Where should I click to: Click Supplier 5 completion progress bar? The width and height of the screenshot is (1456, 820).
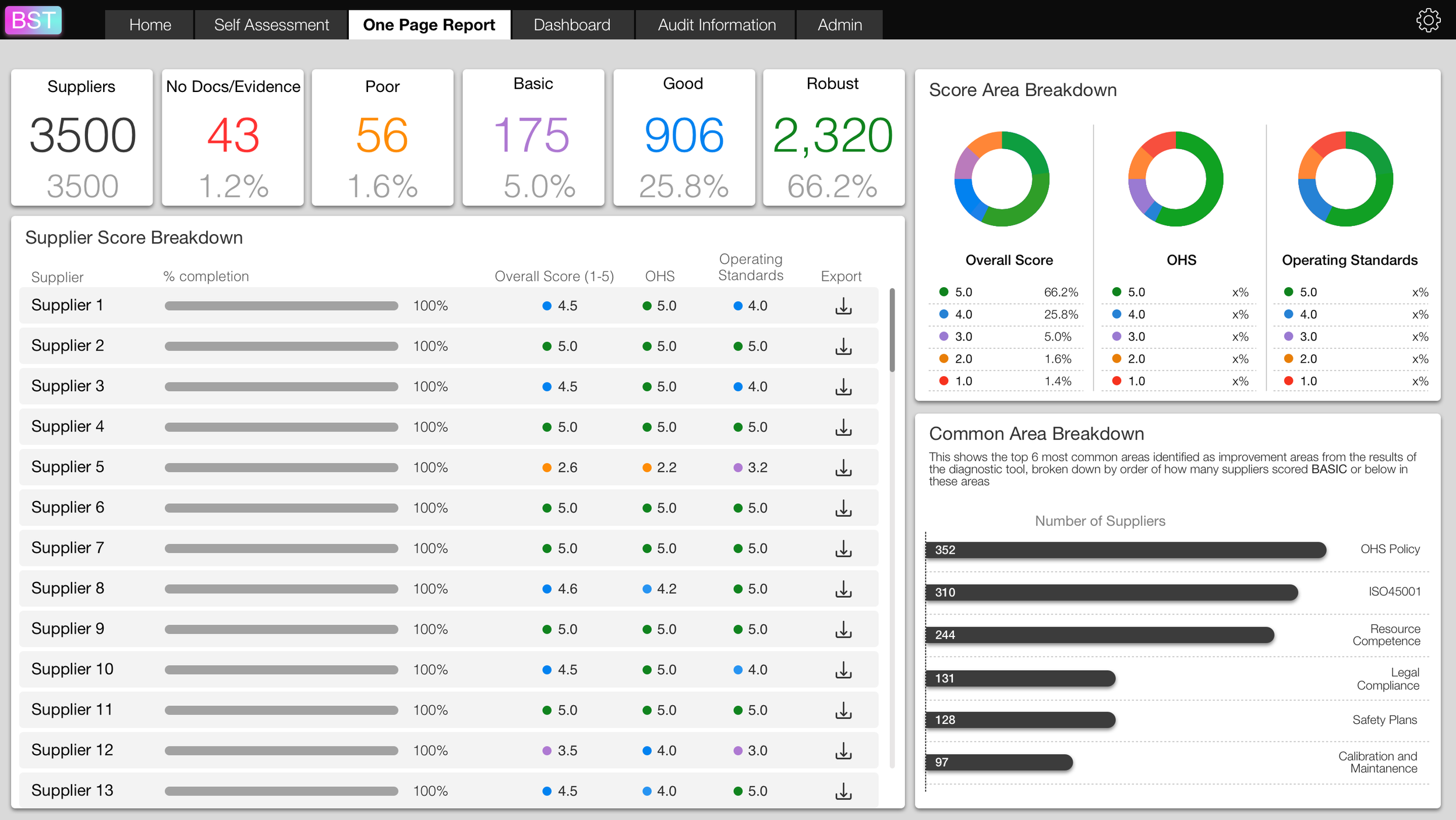pos(281,468)
